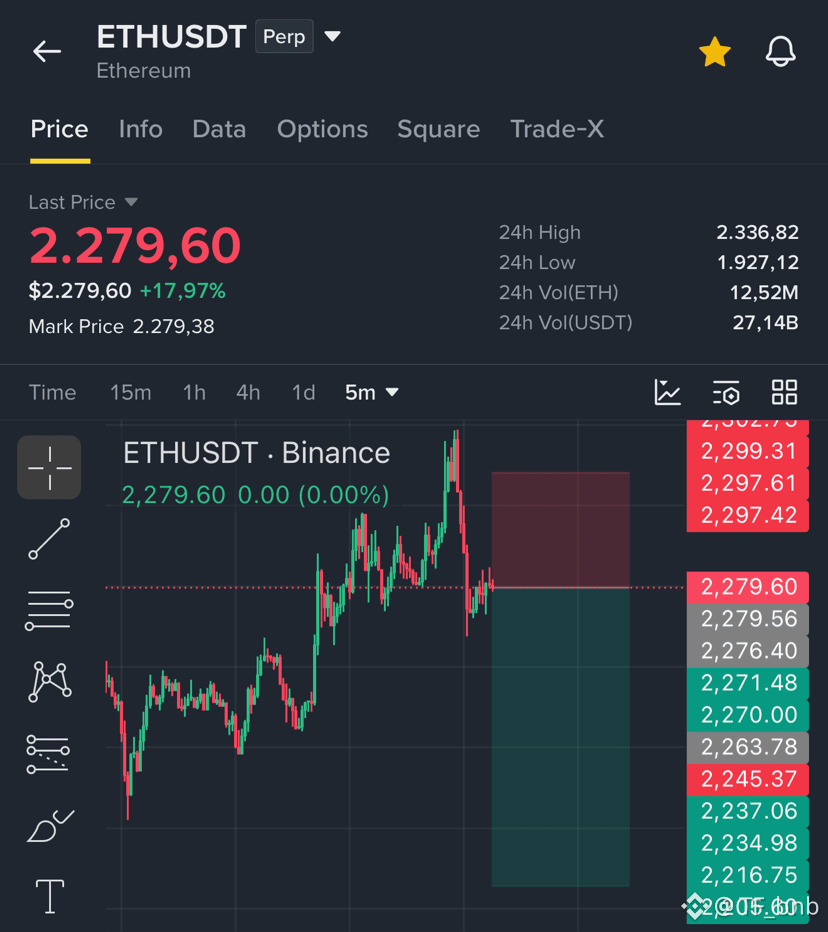Open chart indicators icon
This screenshot has height=932, width=828.
[668, 392]
